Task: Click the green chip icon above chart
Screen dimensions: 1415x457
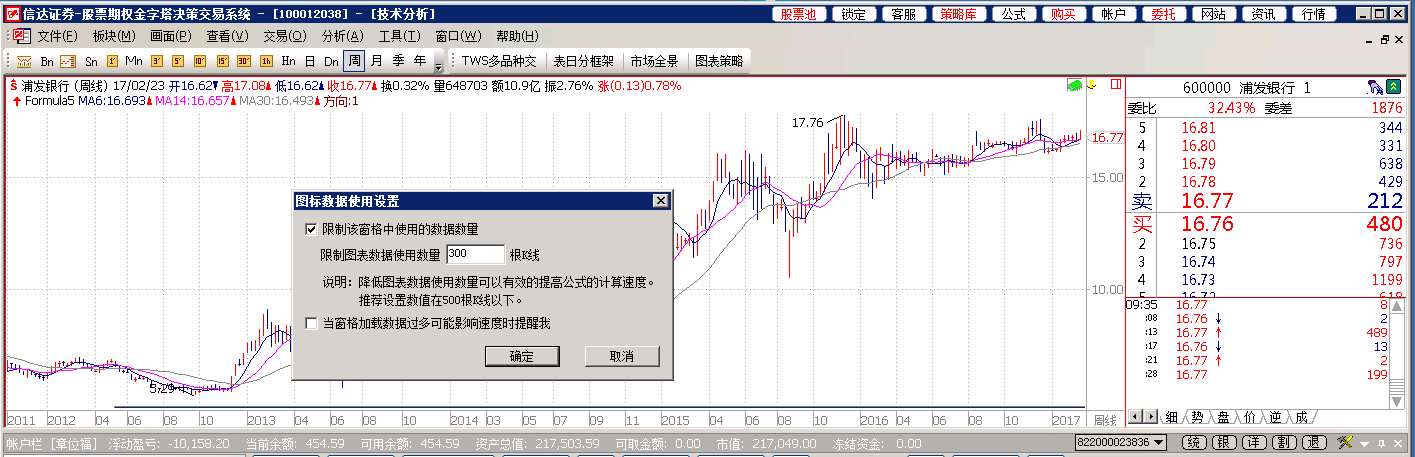Action: point(1074,85)
